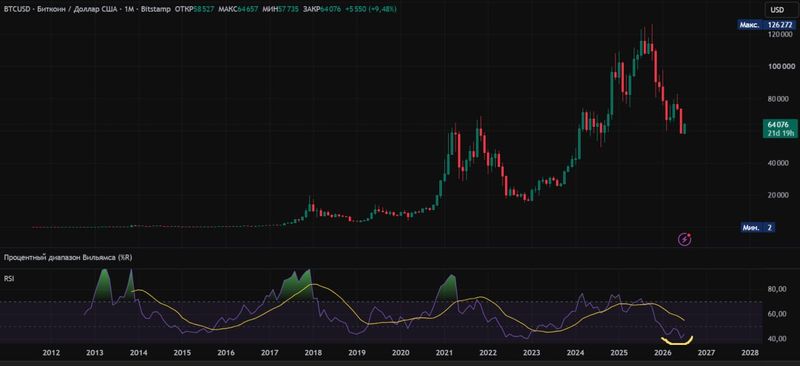
Task: Click the purple lightning flash icon
Action: pos(685,238)
